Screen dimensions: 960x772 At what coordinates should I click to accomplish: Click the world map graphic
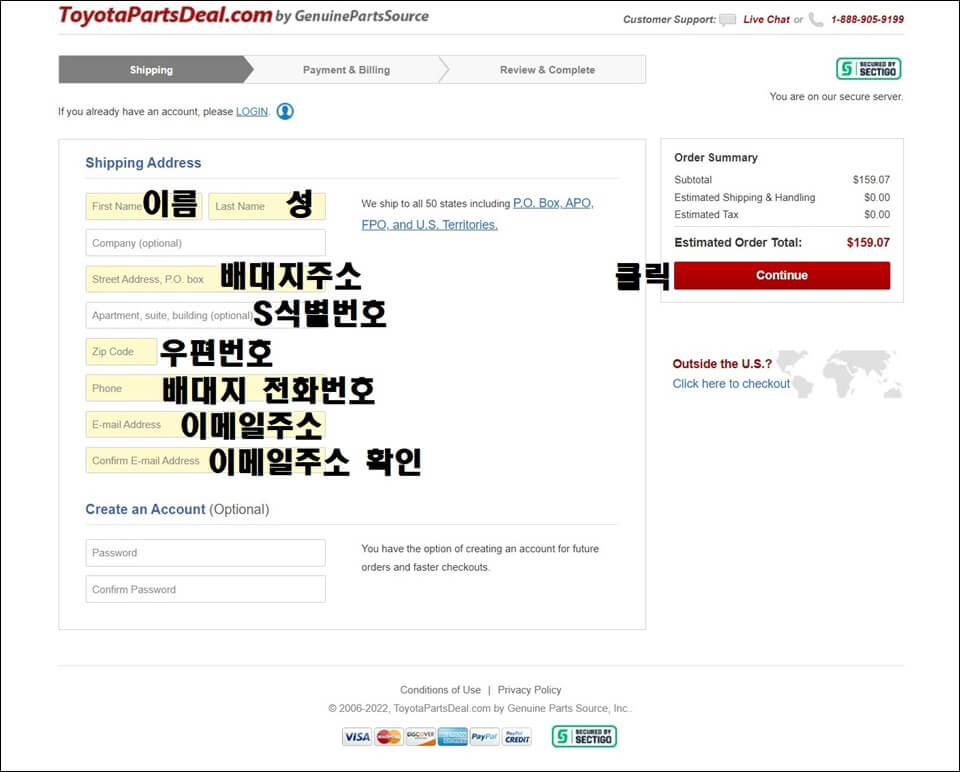pos(840,373)
